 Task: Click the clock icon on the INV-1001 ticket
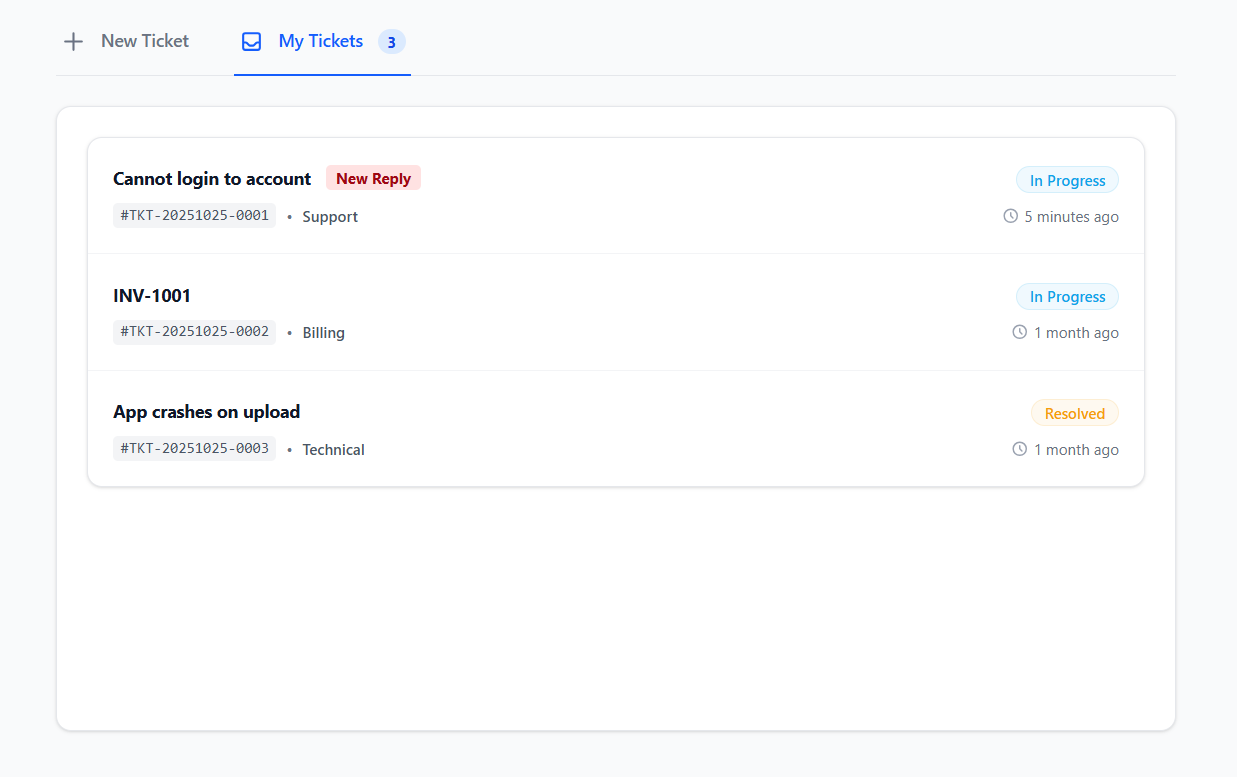(x=1019, y=332)
